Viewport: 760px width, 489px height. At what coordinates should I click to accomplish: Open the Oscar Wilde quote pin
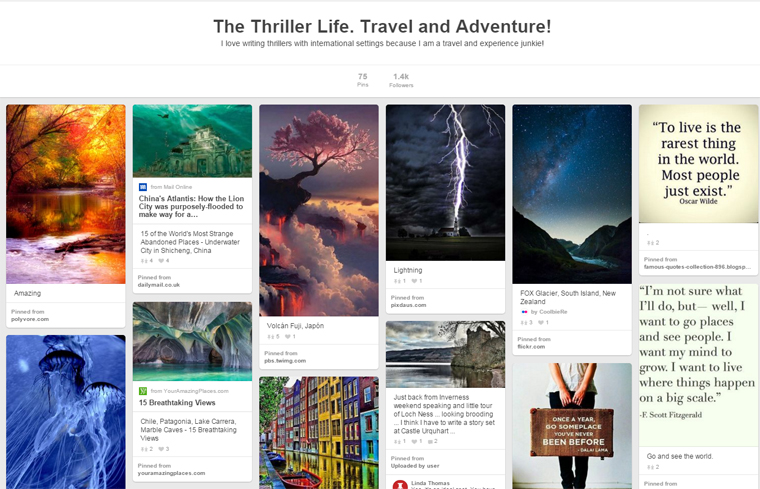point(698,164)
